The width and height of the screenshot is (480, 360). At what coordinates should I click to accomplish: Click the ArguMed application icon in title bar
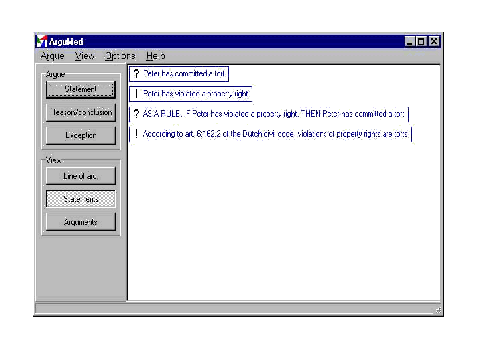[x=42, y=41]
